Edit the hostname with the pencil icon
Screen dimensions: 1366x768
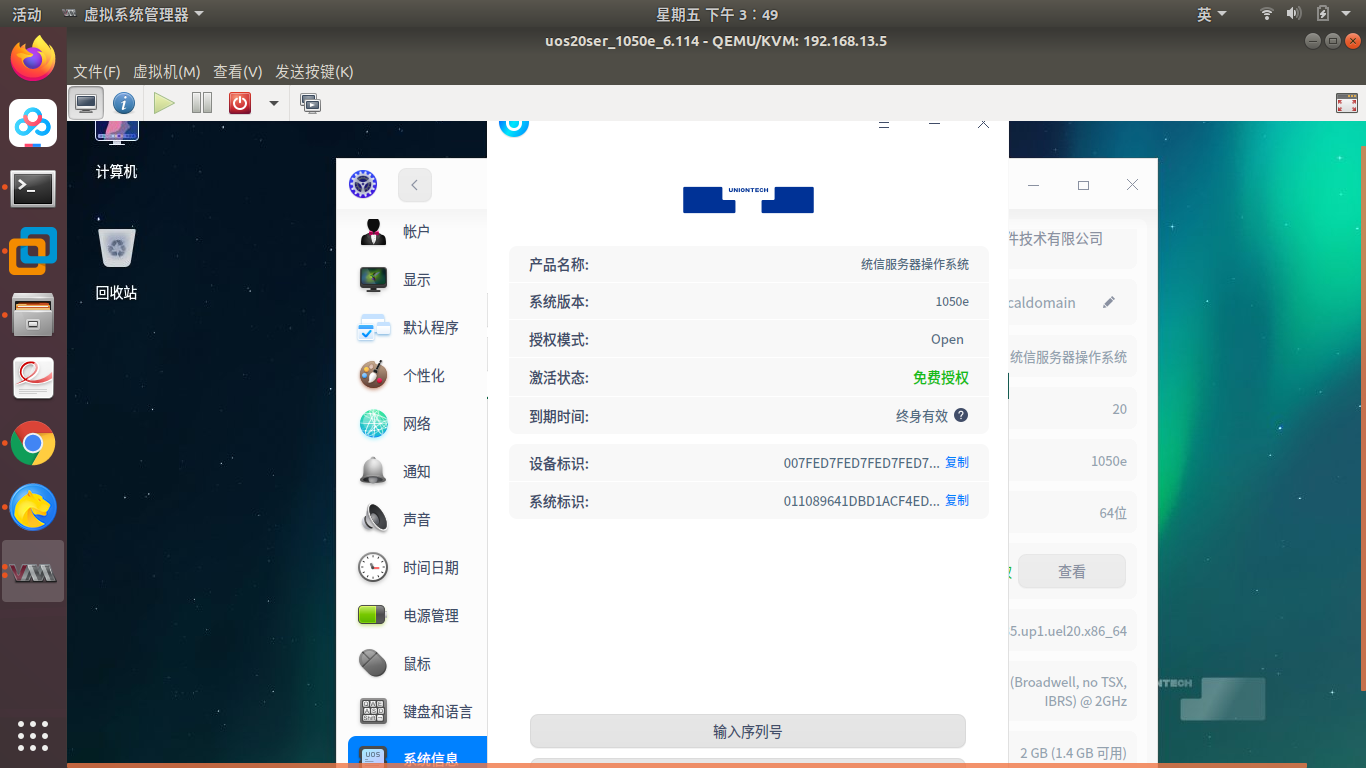[x=1109, y=303]
